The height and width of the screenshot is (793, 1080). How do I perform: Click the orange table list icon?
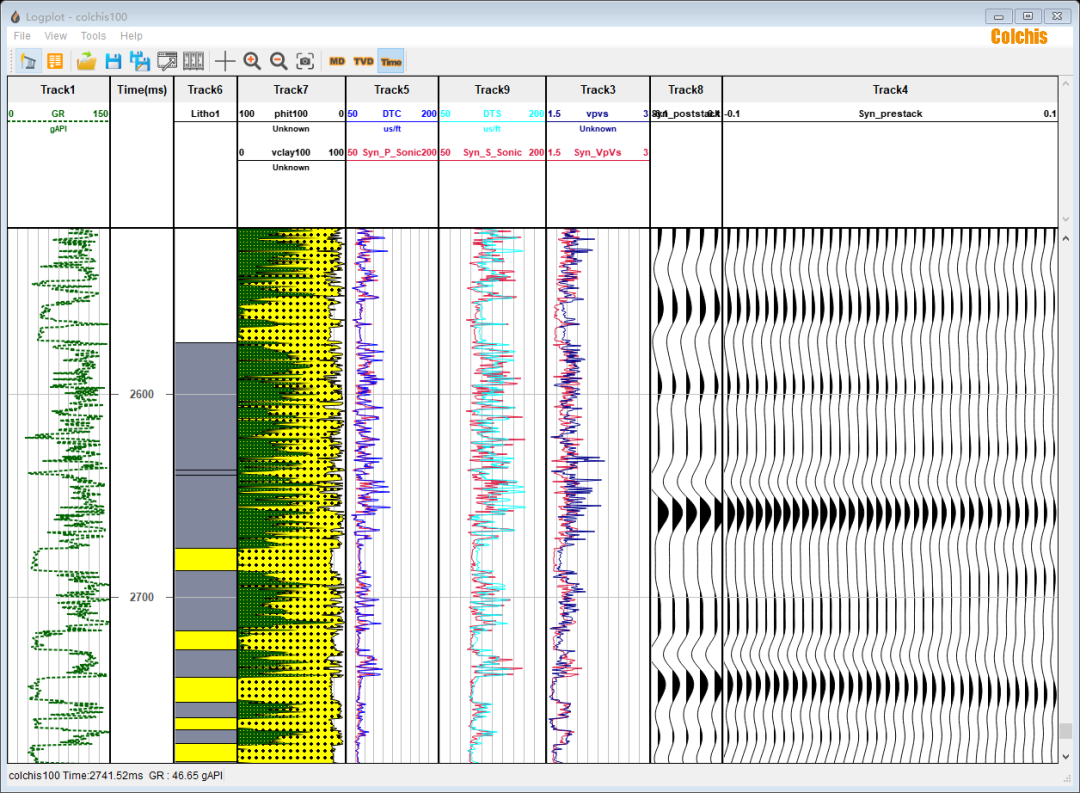(55, 61)
